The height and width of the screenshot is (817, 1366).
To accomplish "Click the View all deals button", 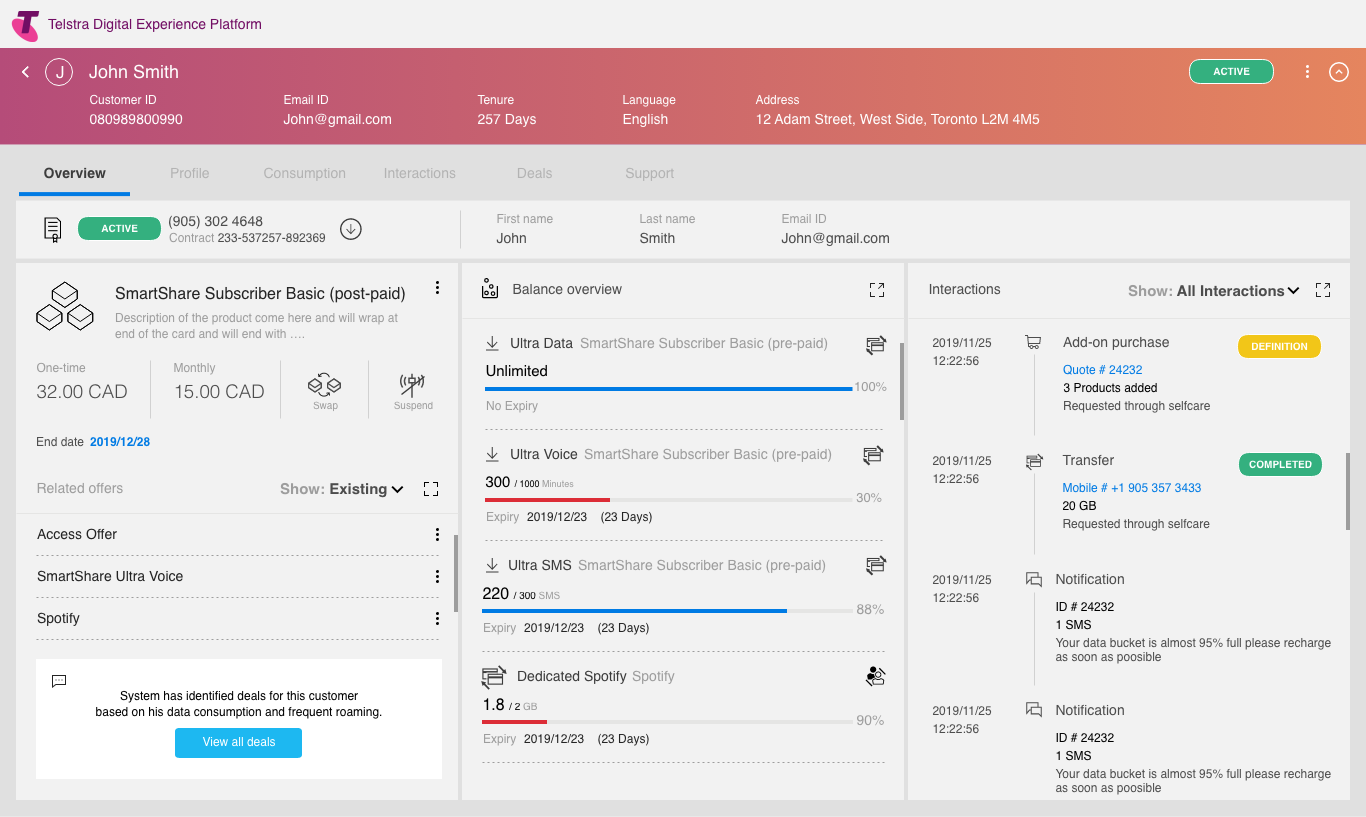I will tap(238, 742).
